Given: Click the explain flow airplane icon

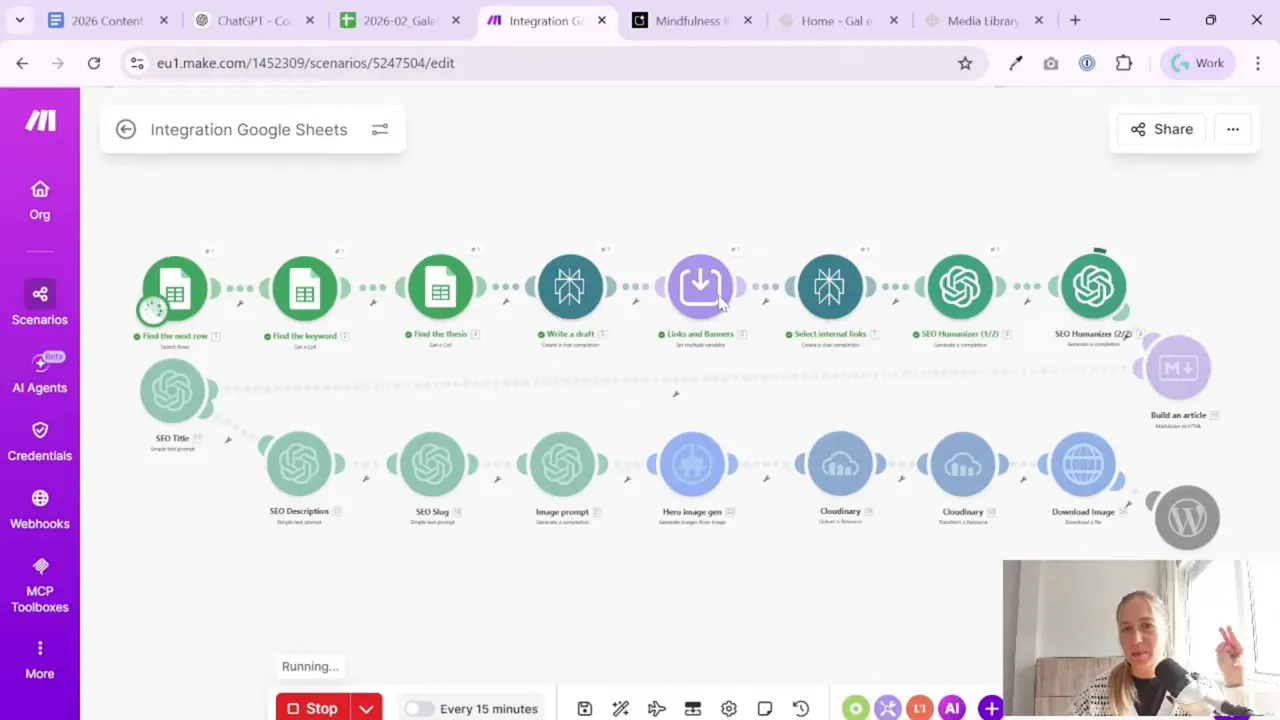Looking at the screenshot, I should (657, 708).
